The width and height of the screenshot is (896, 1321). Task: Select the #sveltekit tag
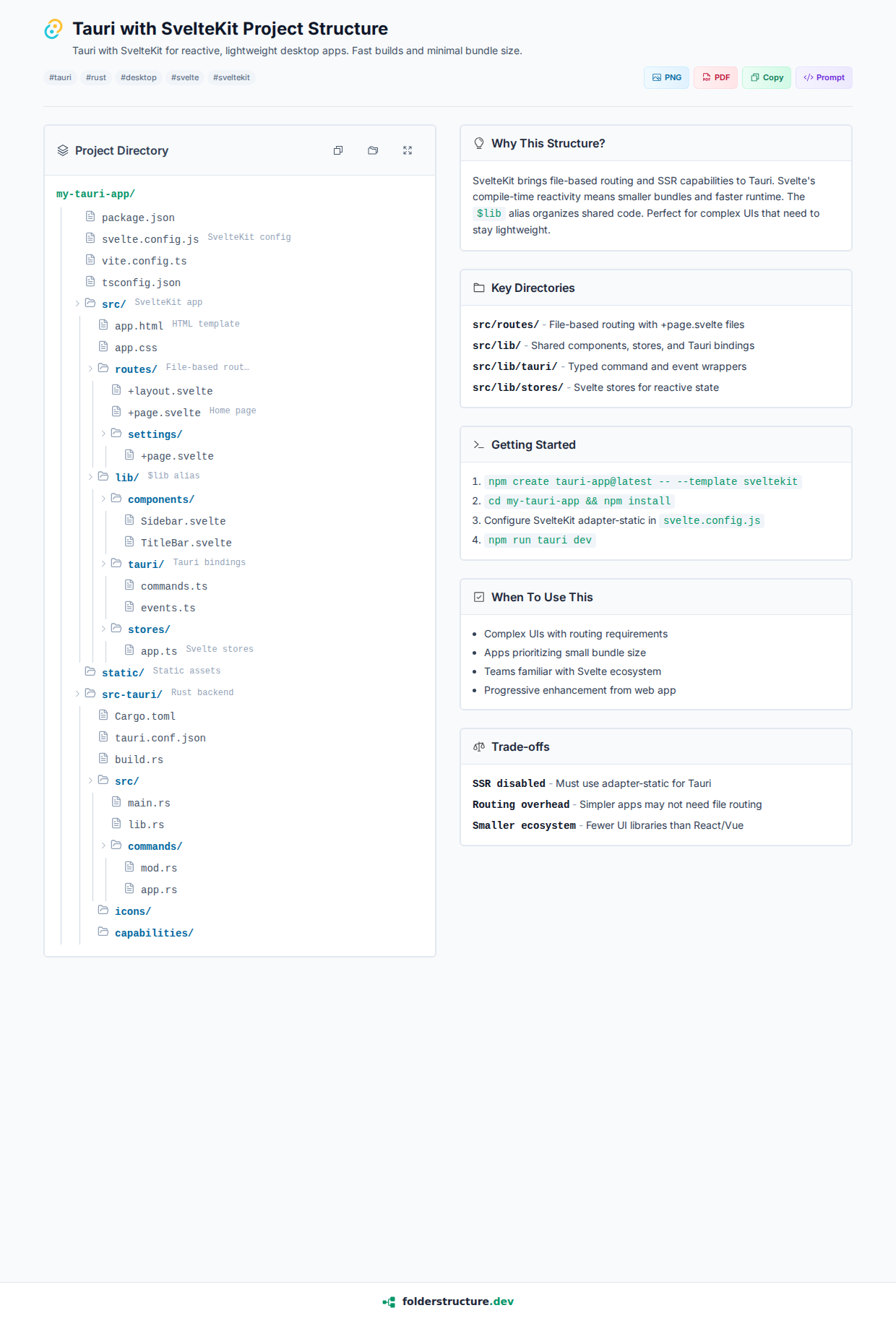pos(231,77)
